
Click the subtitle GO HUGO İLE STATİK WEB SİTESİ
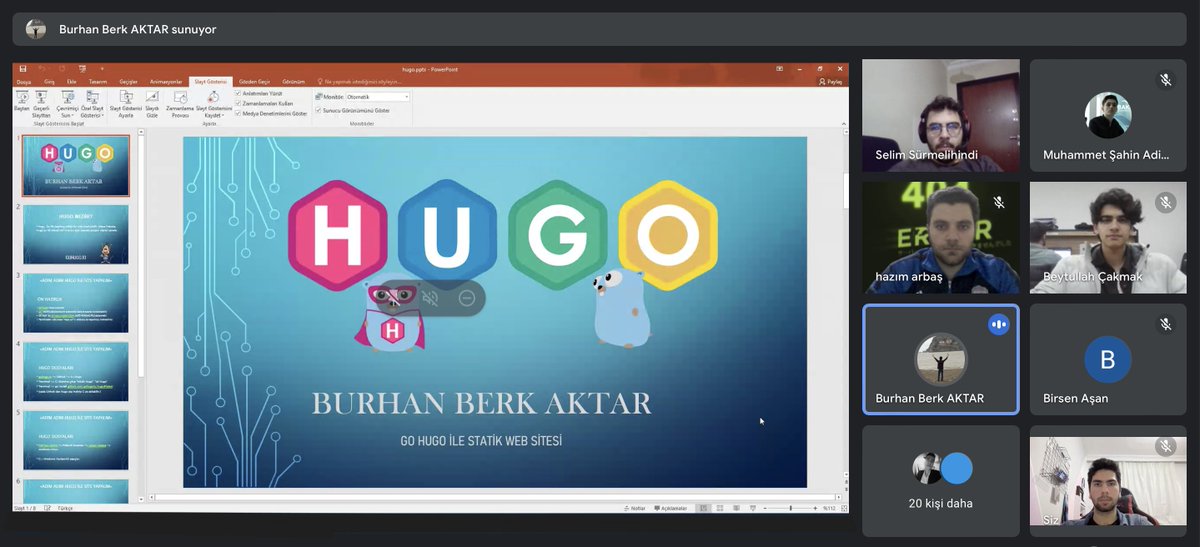[481, 441]
